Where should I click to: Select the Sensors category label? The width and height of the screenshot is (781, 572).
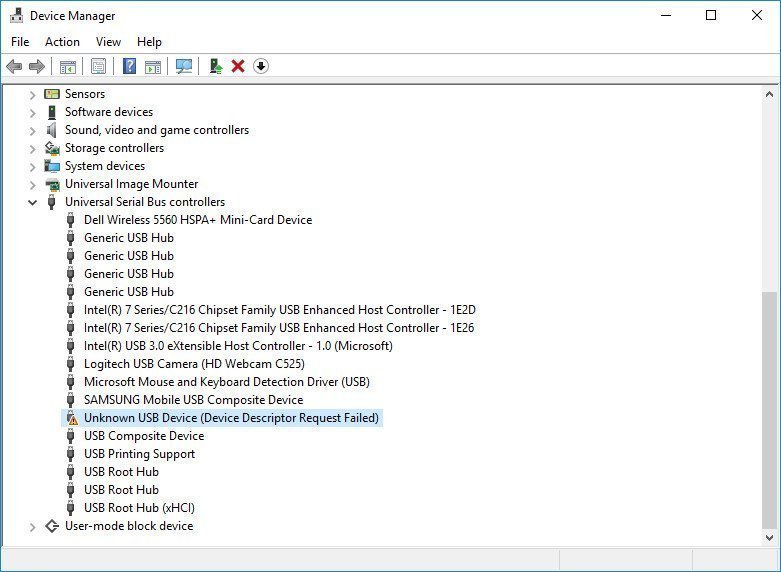85,94
